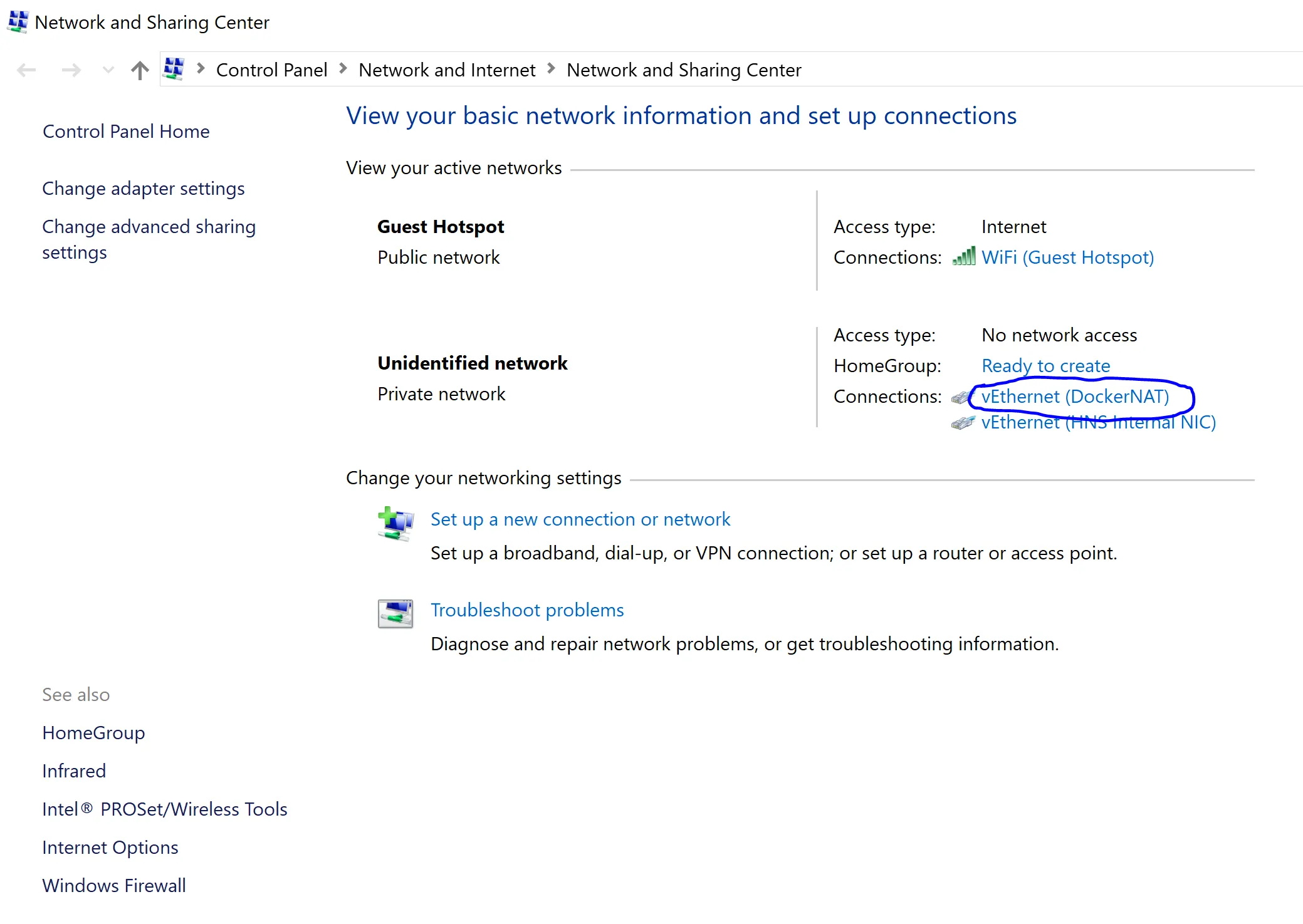Open Intel PROSet/Wireless Tools
This screenshot has height=924, width=1303.
(165, 809)
